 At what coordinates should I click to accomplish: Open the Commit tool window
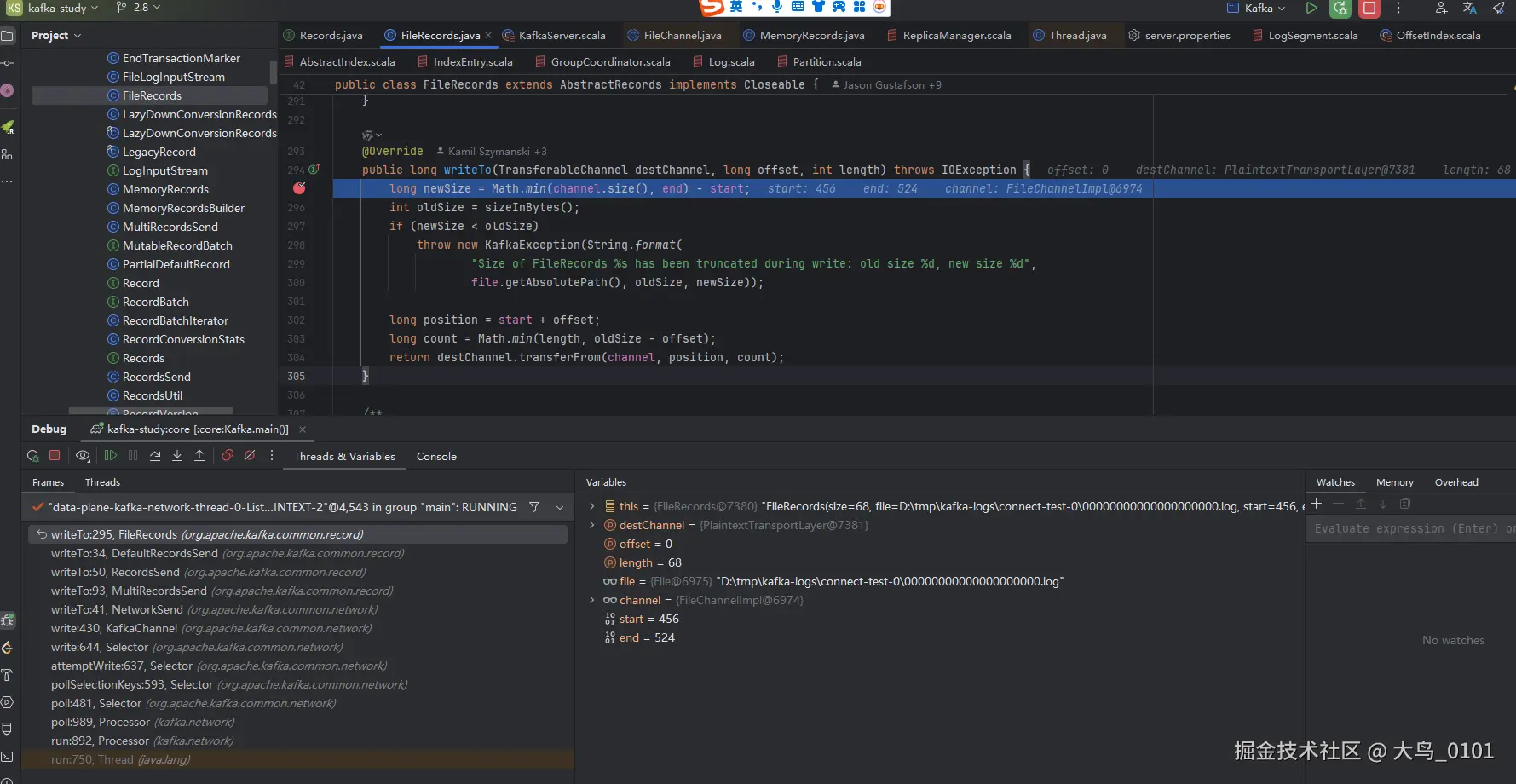coord(8,63)
